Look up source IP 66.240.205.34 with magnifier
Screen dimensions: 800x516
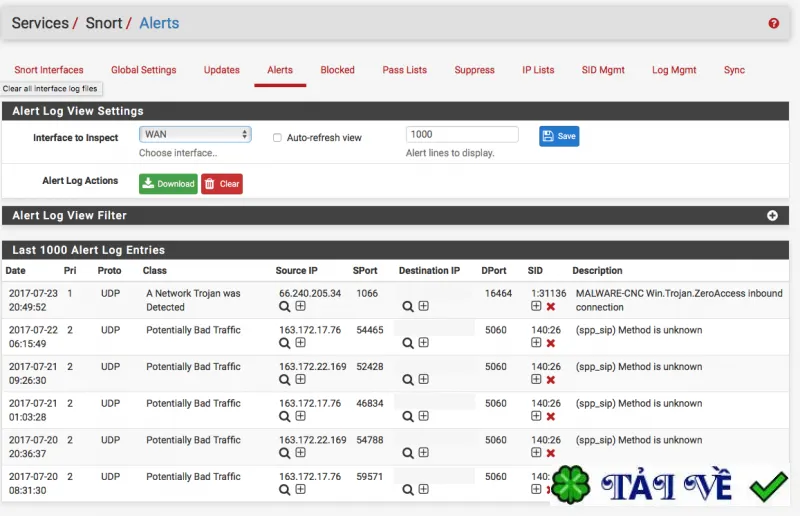pos(285,307)
